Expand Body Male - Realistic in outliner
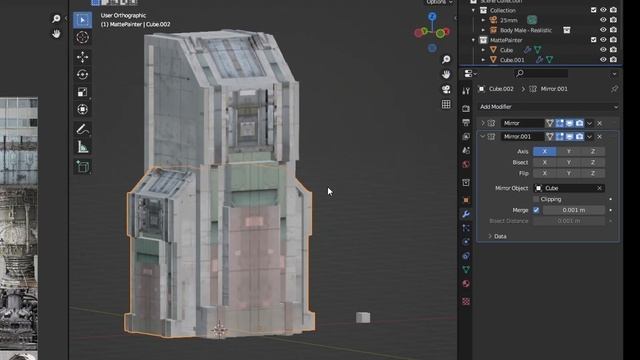This screenshot has width=640, height=360. click(483, 30)
